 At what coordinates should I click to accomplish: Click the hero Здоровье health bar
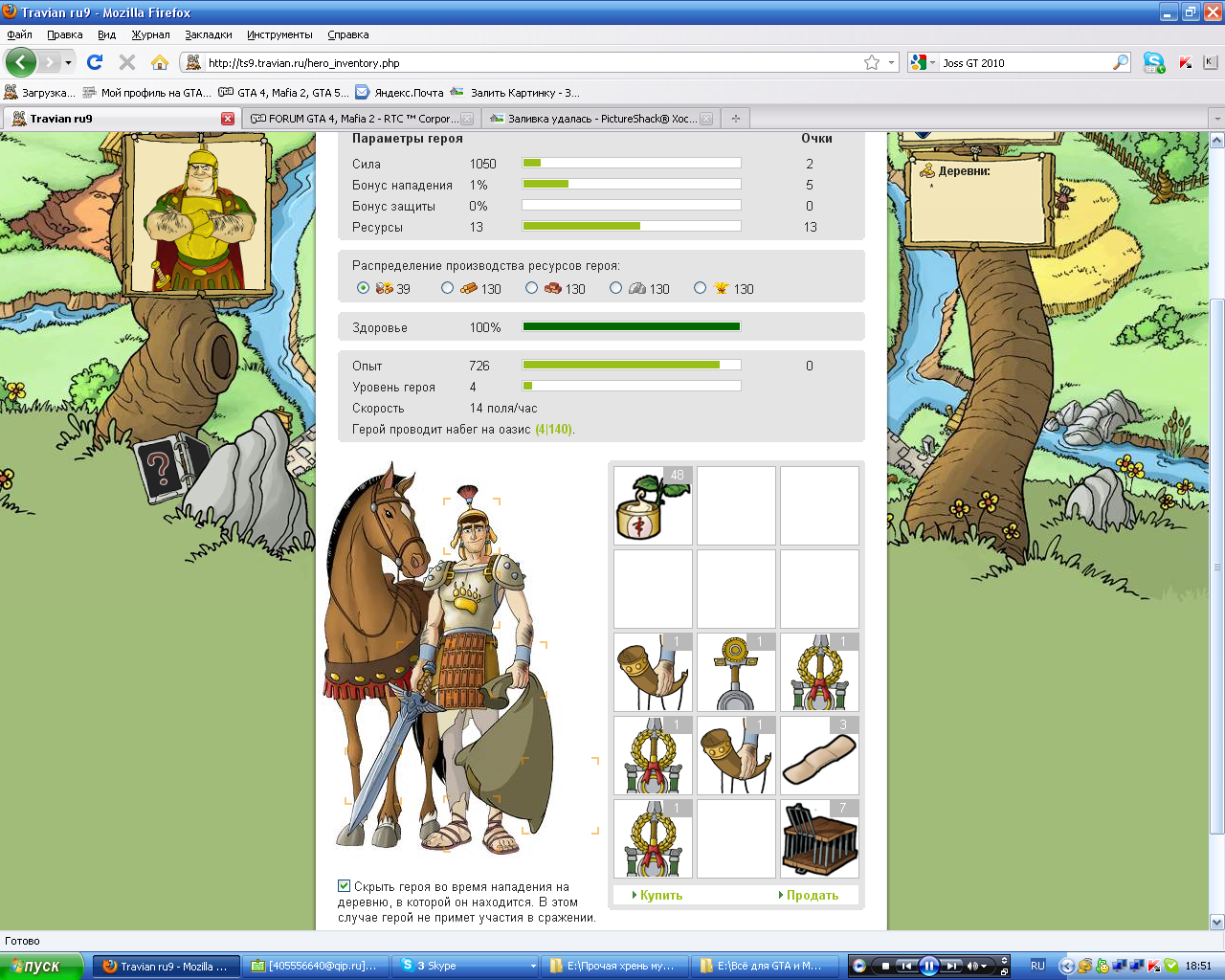[x=632, y=326]
